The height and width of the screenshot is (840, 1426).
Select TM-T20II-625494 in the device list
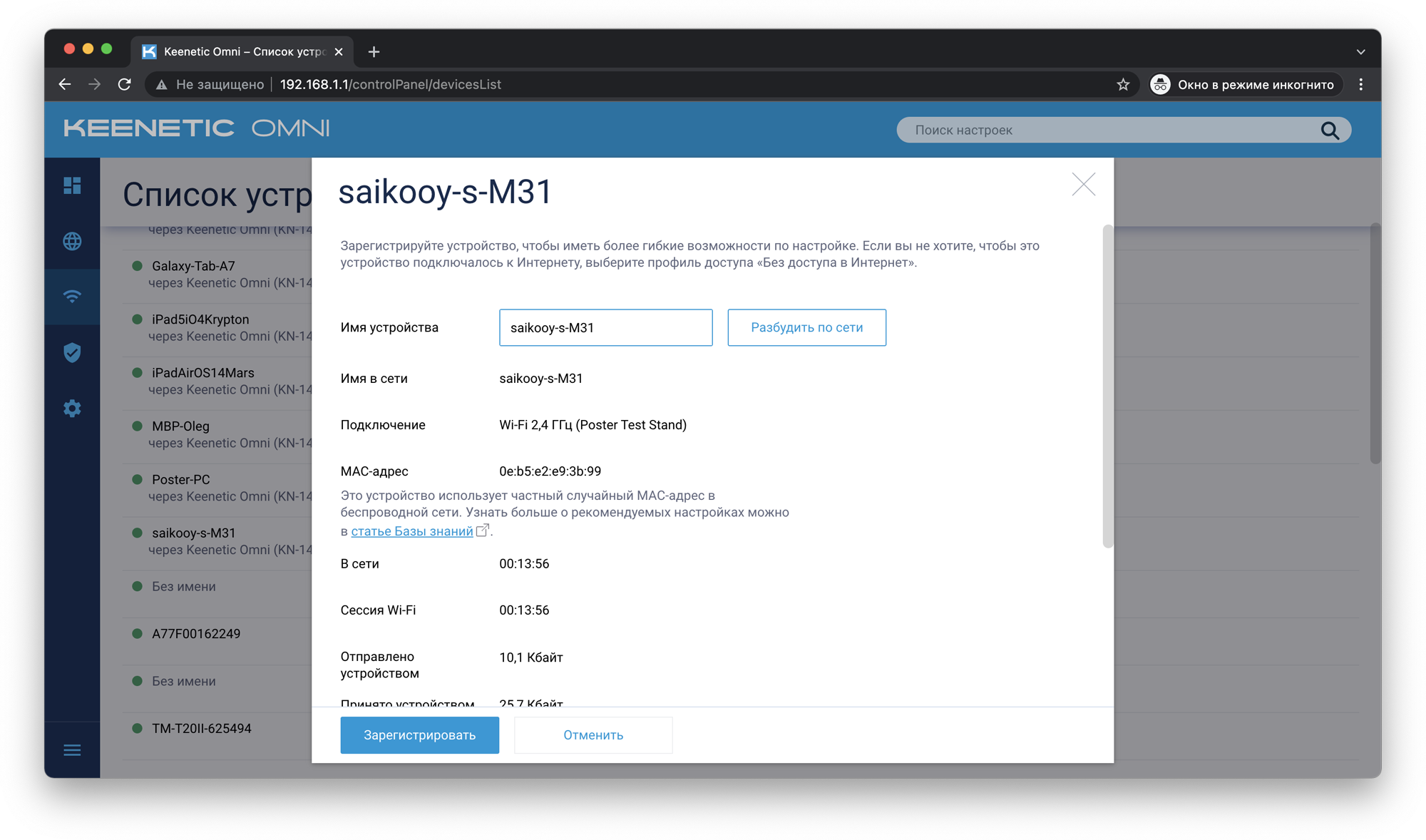pos(201,729)
